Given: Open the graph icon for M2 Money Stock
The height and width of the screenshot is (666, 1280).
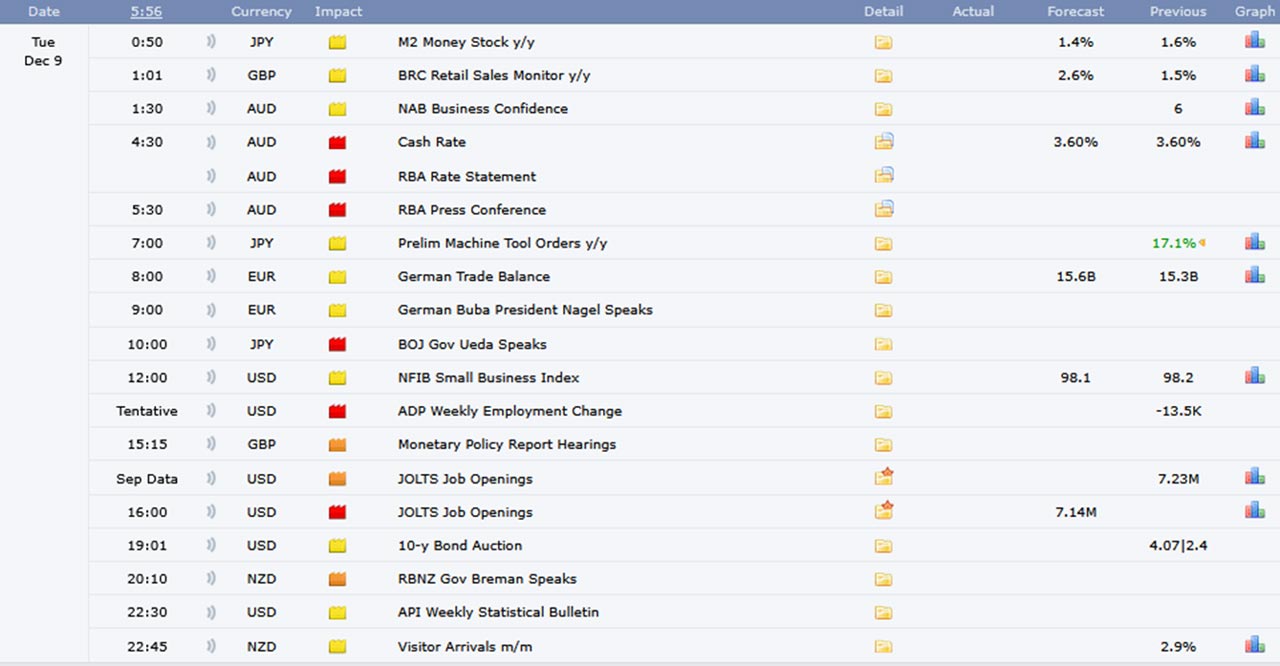Looking at the screenshot, I should click(x=1254, y=41).
